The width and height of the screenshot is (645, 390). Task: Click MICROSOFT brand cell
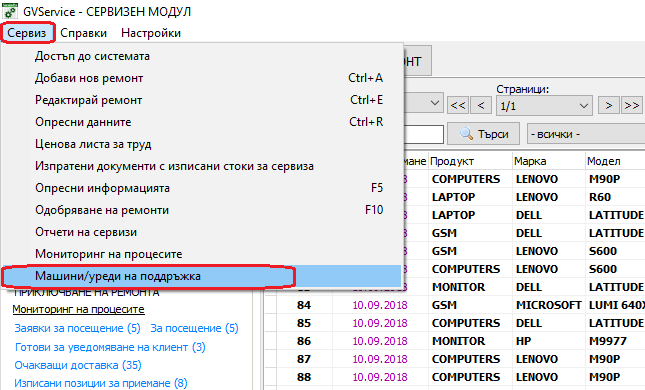pyautogui.click(x=549, y=305)
